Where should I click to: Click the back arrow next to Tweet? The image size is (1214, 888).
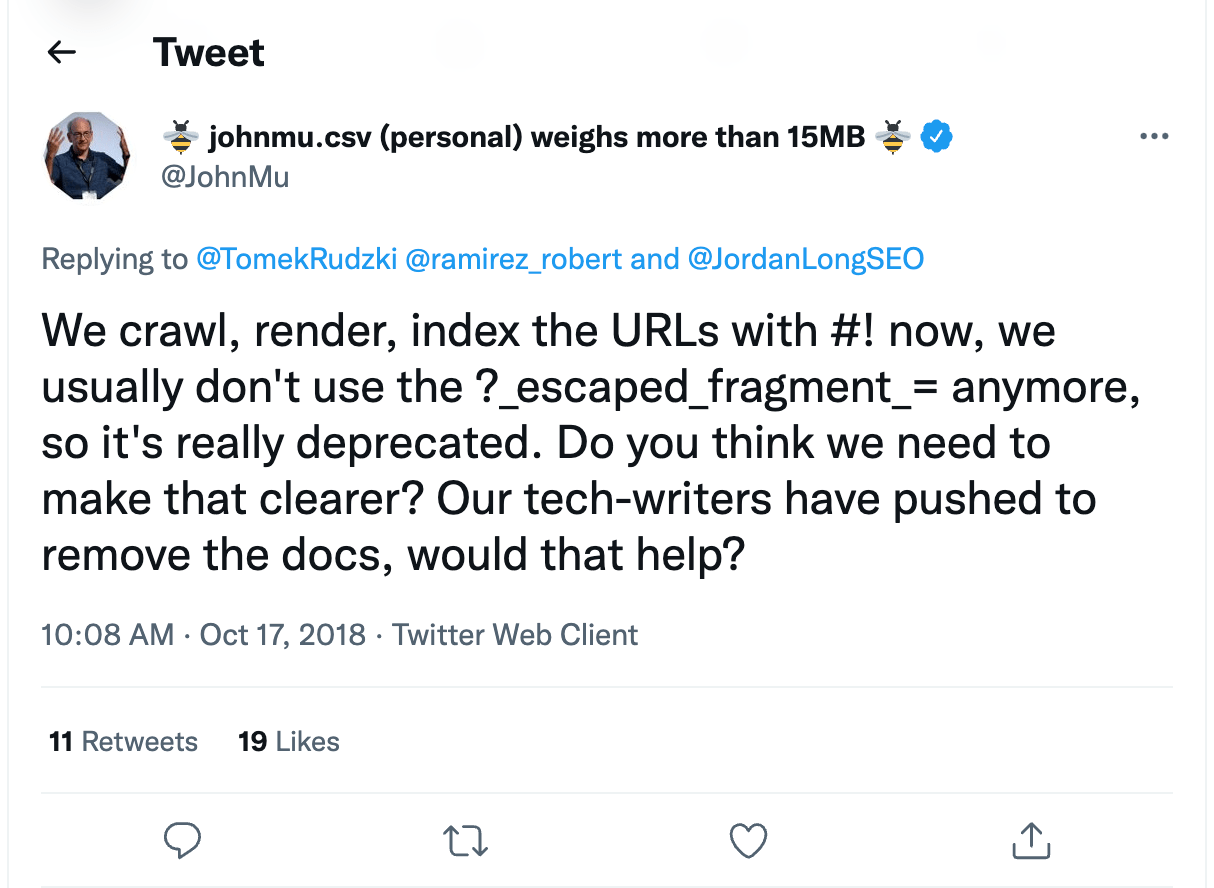point(62,52)
